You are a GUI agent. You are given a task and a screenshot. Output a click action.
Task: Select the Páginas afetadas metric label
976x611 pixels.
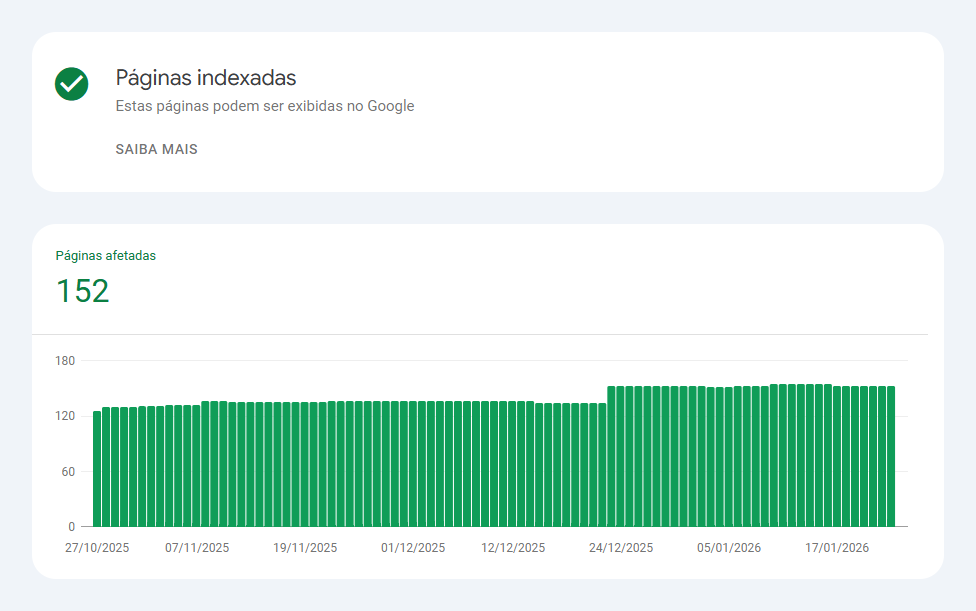[x=105, y=255]
